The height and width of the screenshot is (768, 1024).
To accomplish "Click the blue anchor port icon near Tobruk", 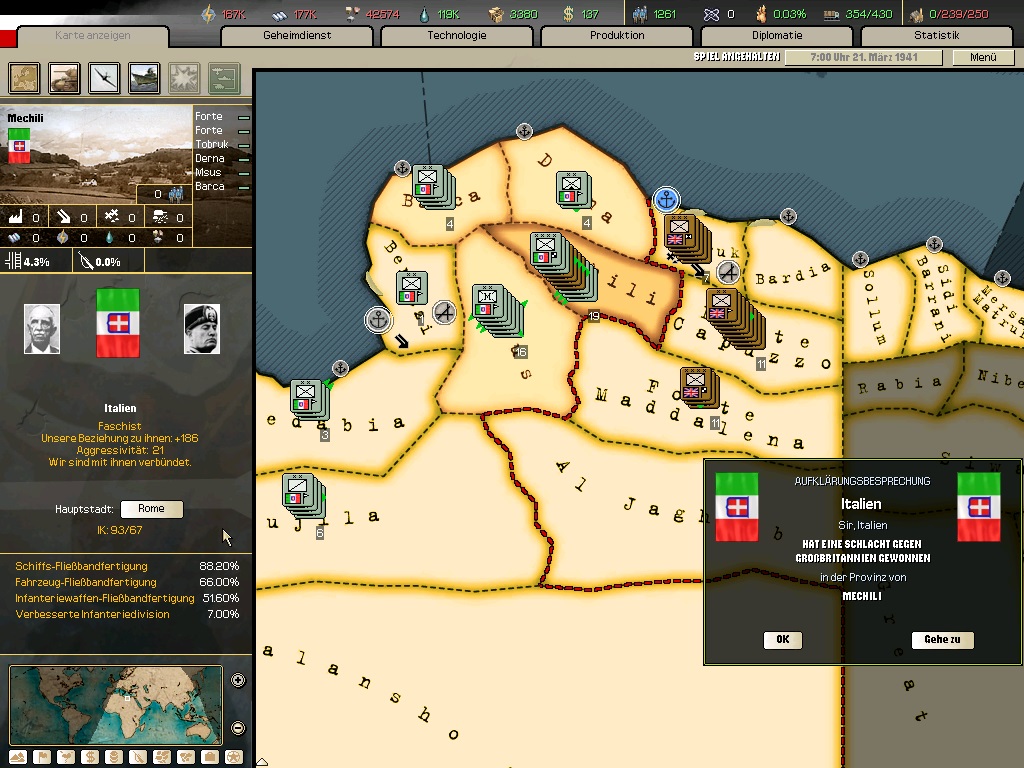I will pyautogui.click(x=666, y=200).
